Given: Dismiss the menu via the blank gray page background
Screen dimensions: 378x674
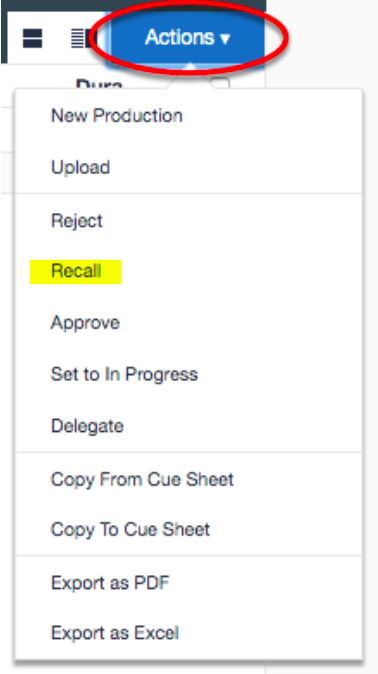Looking at the screenshot, I should pos(323,43).
